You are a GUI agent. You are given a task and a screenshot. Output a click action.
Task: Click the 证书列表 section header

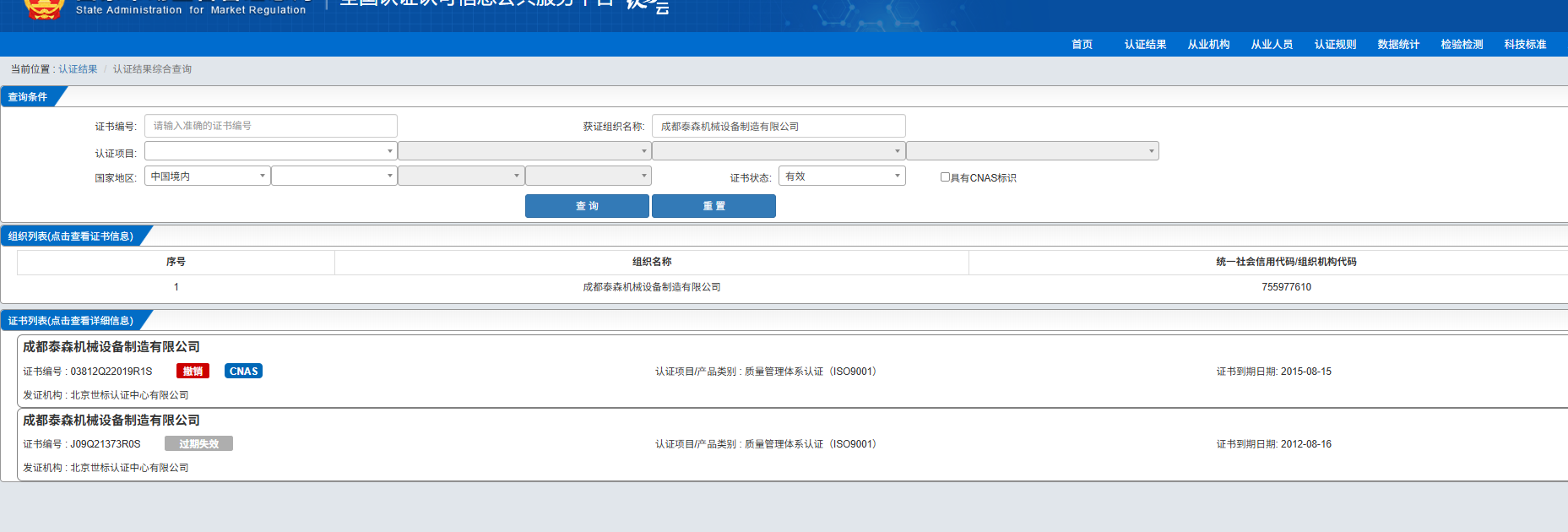pos(71,321)
